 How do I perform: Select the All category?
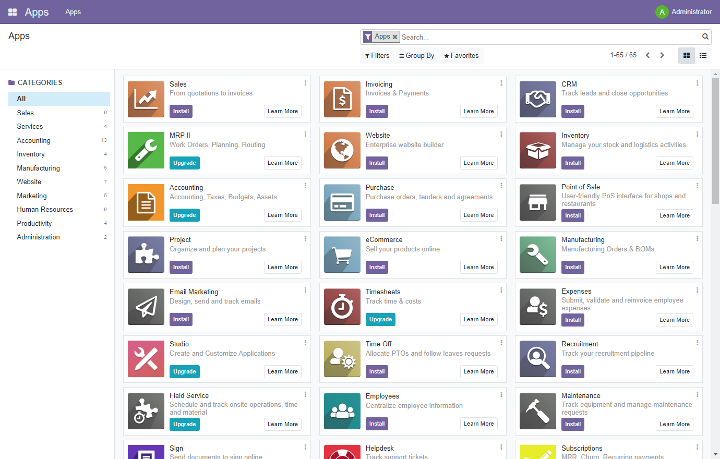point(59,99)
